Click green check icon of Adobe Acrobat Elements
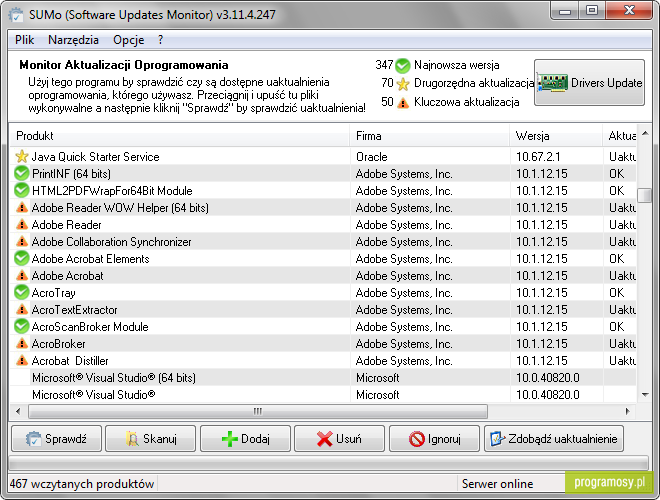The image size is (660, 500). coord(21,258)
